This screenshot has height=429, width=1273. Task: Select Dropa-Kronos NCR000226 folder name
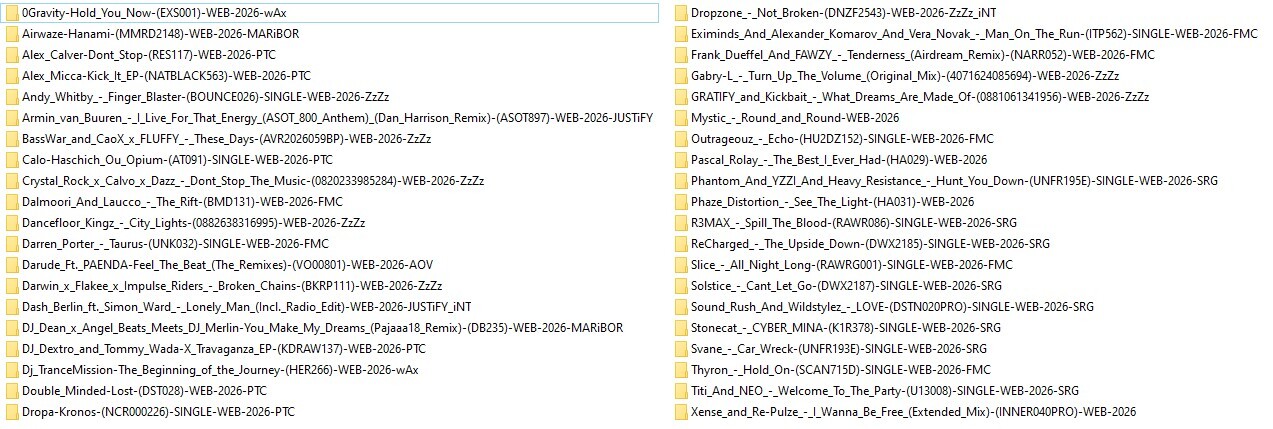click(158, 412)
